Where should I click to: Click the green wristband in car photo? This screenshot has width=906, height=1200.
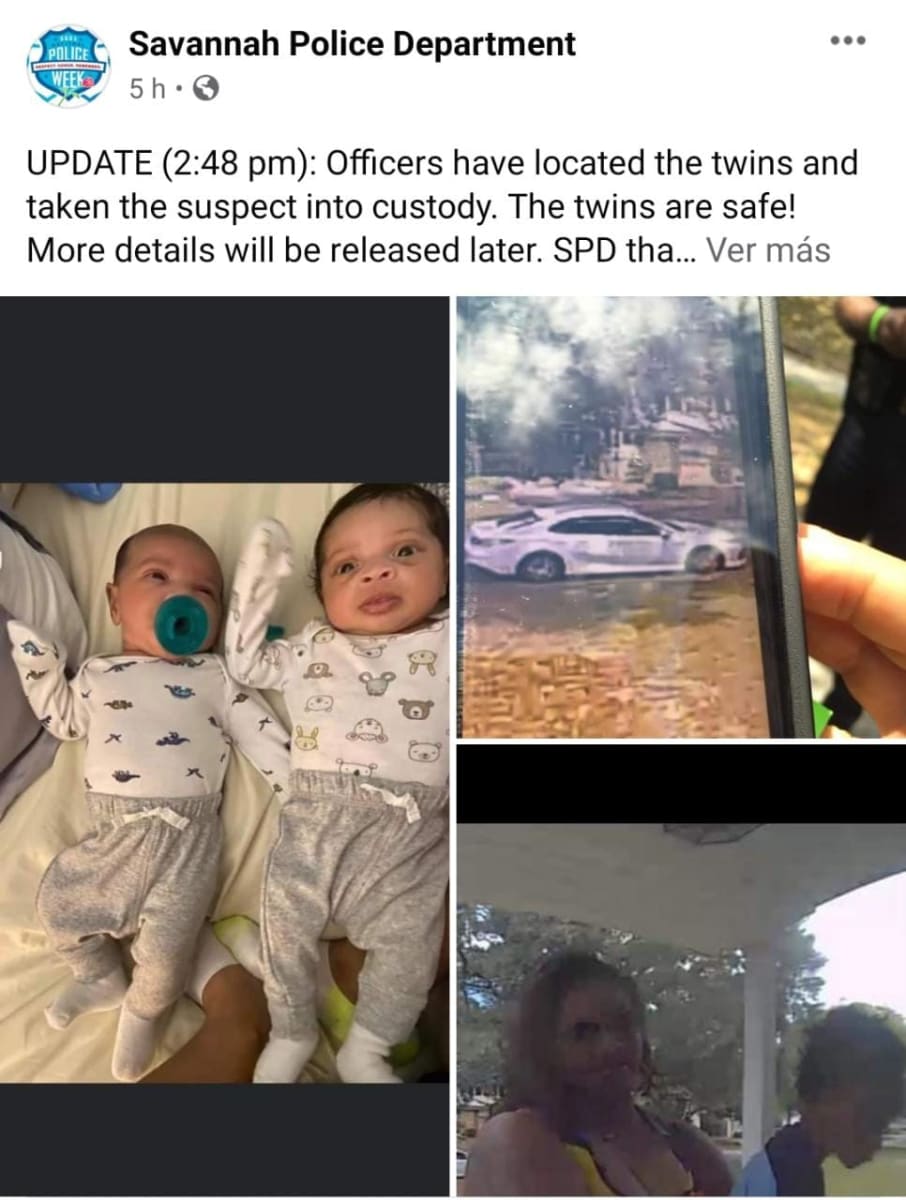pos(879,322)
